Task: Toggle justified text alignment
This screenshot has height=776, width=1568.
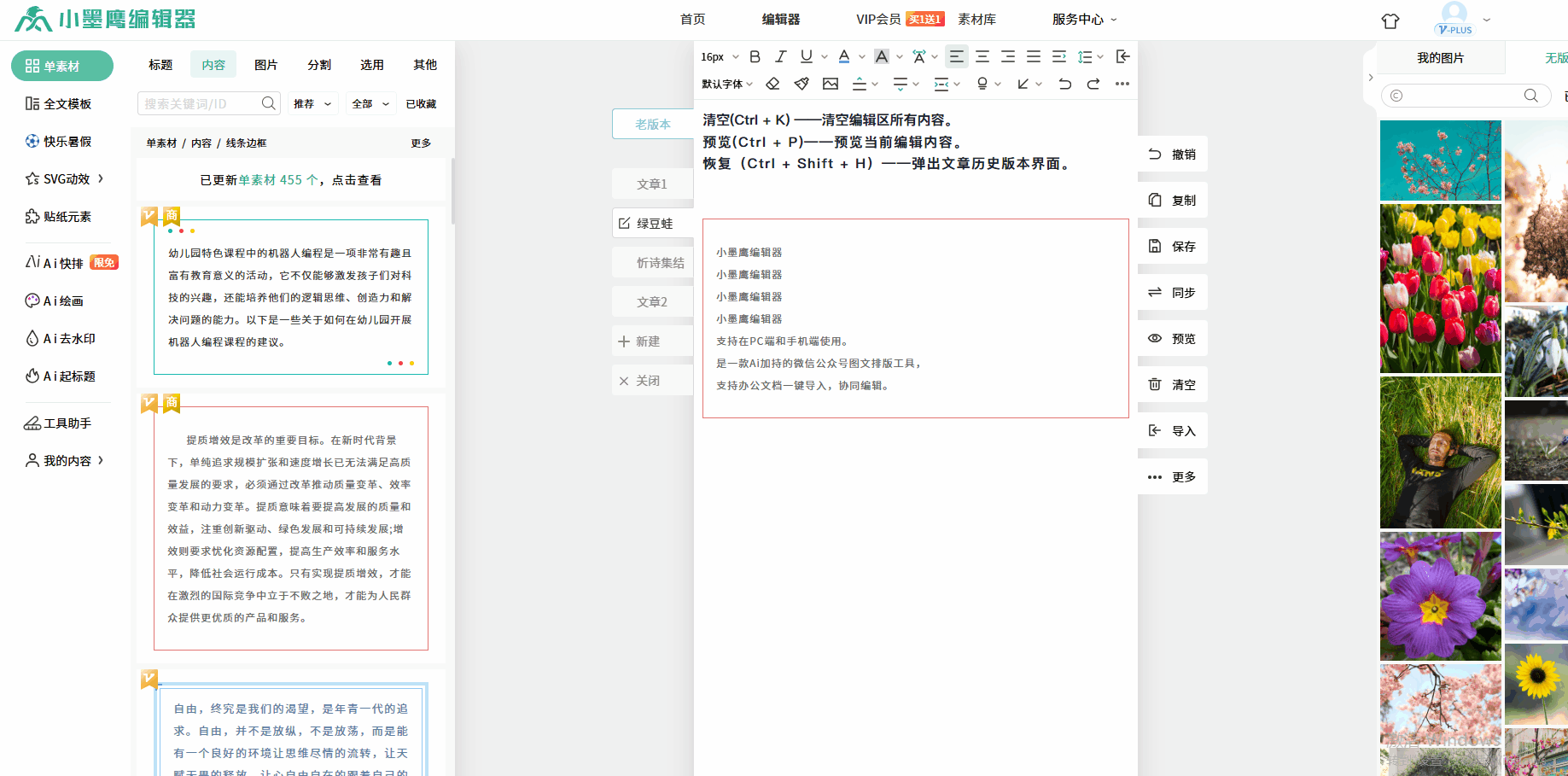Action: pyautogui.click(x=1034, y=56)
